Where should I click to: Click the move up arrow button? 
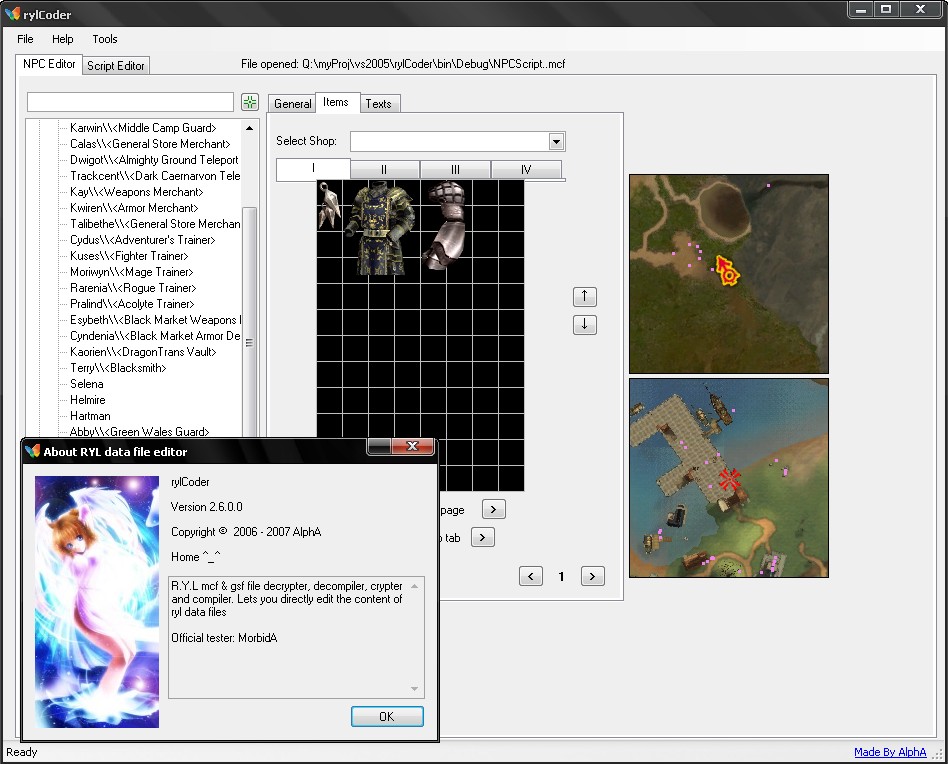click(x=585, y=297)
